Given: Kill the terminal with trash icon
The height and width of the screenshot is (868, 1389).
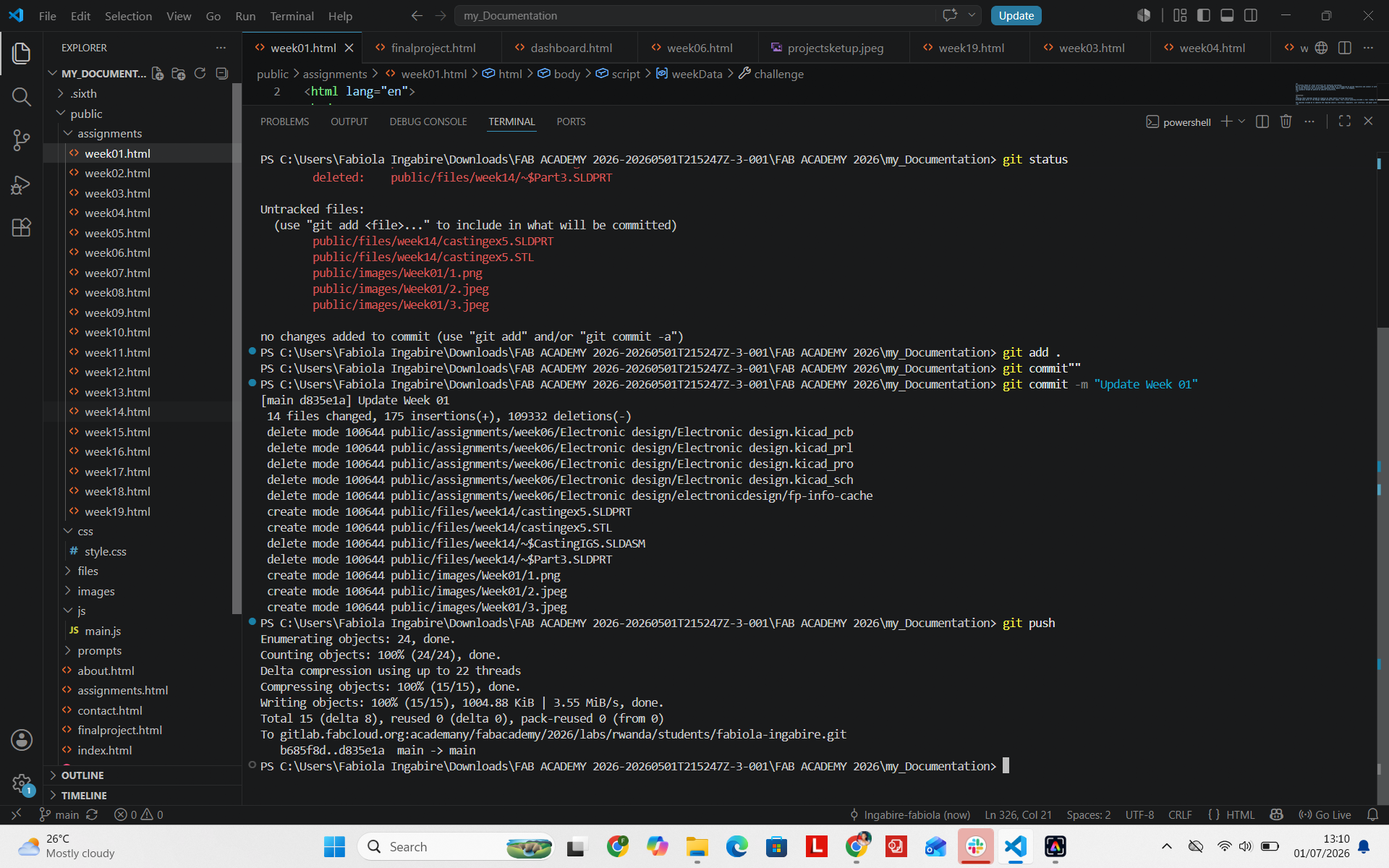Looking at the screenshot, I should pos(1286,122).
